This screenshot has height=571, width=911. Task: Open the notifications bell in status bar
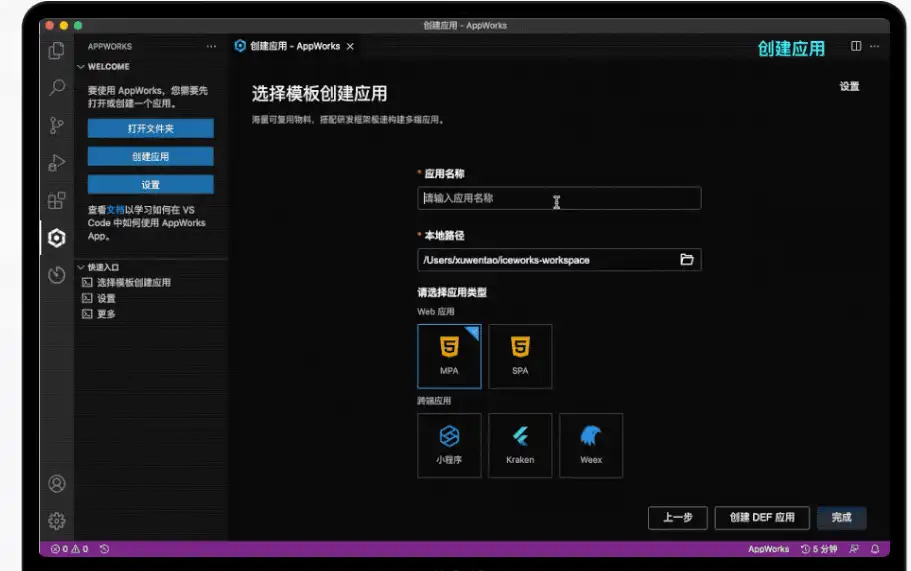click(x=874, y=549)
